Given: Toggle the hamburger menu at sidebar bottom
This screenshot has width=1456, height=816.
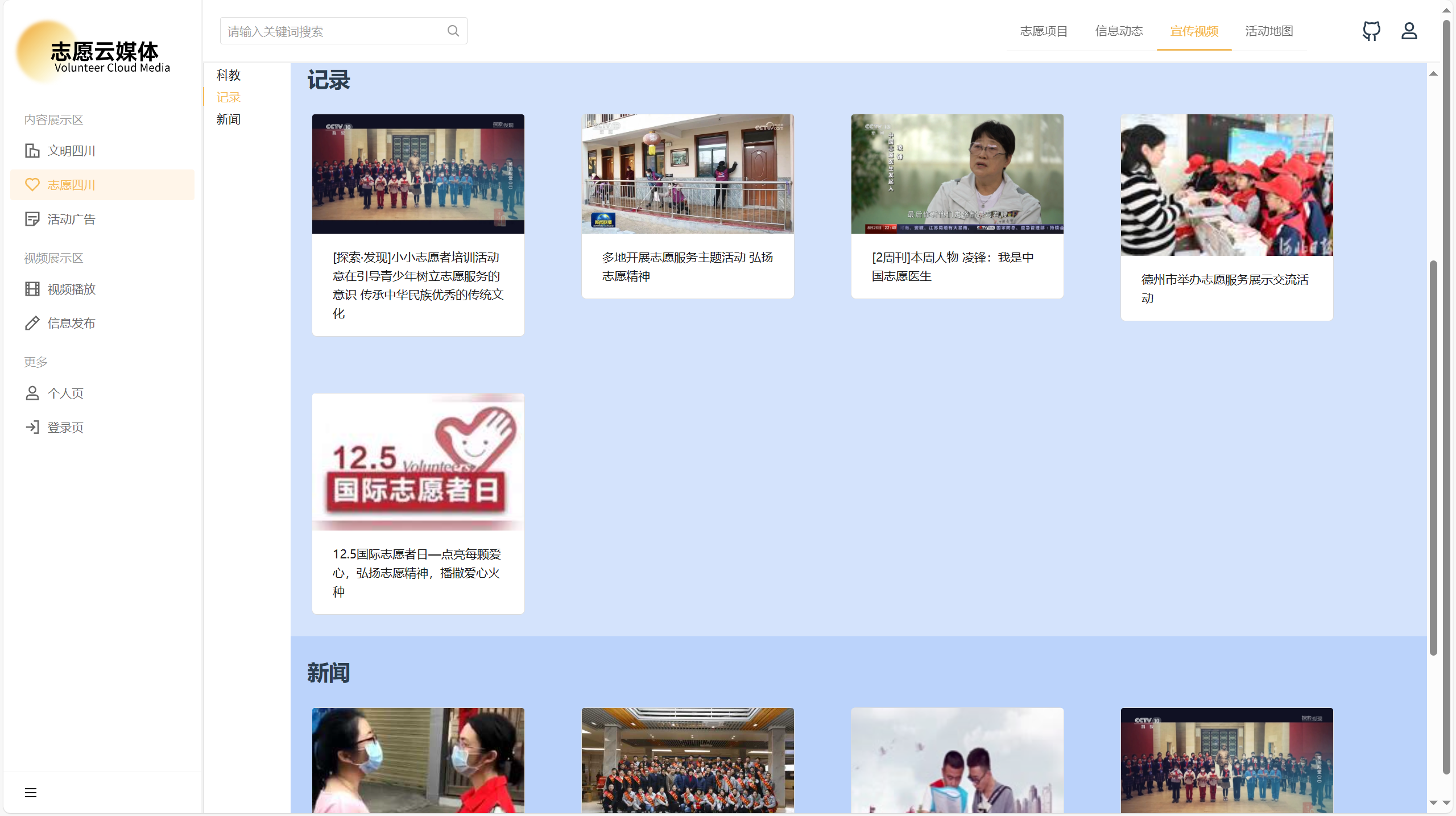Looking at the screenshot, I should tap(31, 792).
